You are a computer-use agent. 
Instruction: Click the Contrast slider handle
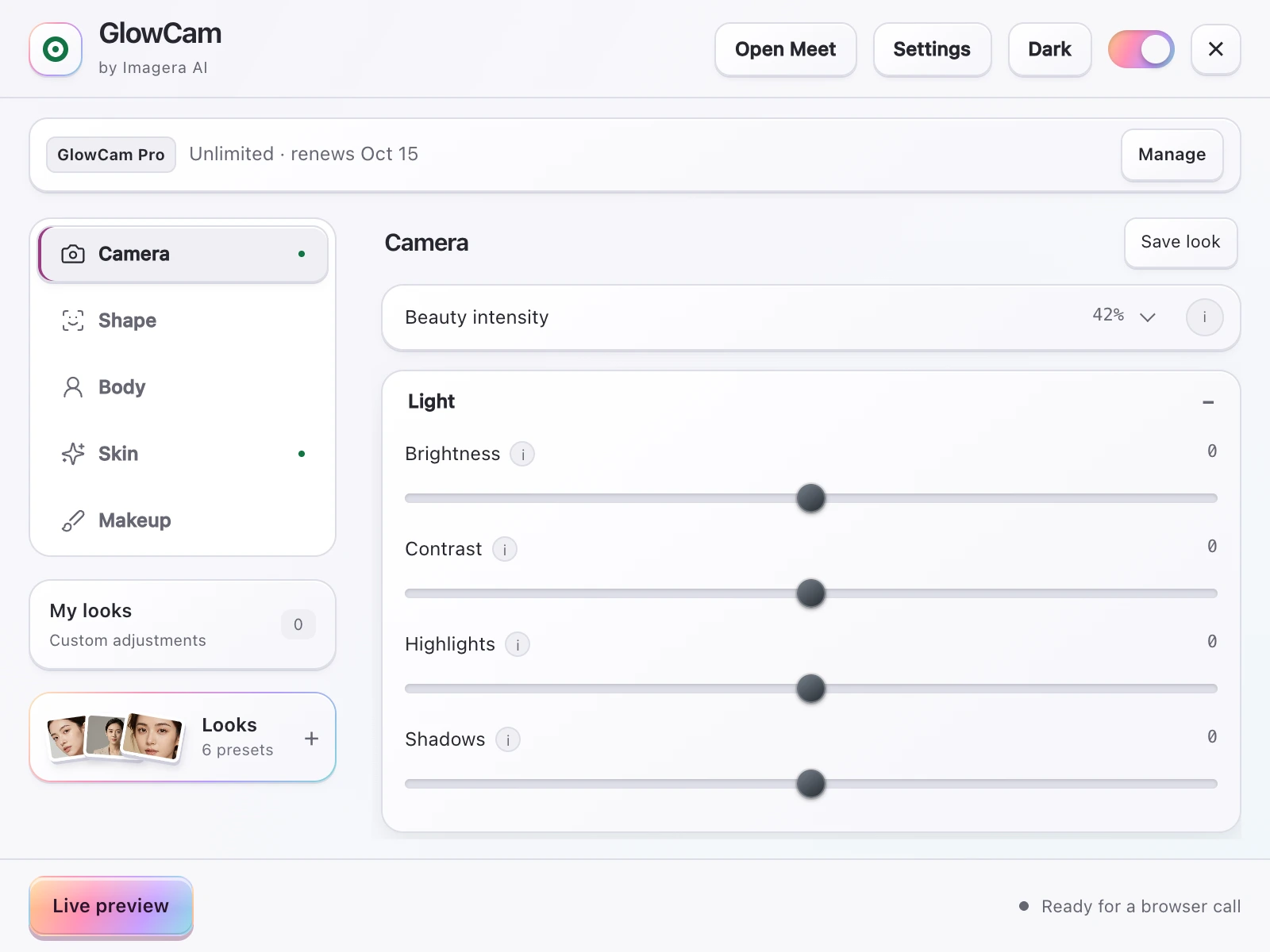810,593
